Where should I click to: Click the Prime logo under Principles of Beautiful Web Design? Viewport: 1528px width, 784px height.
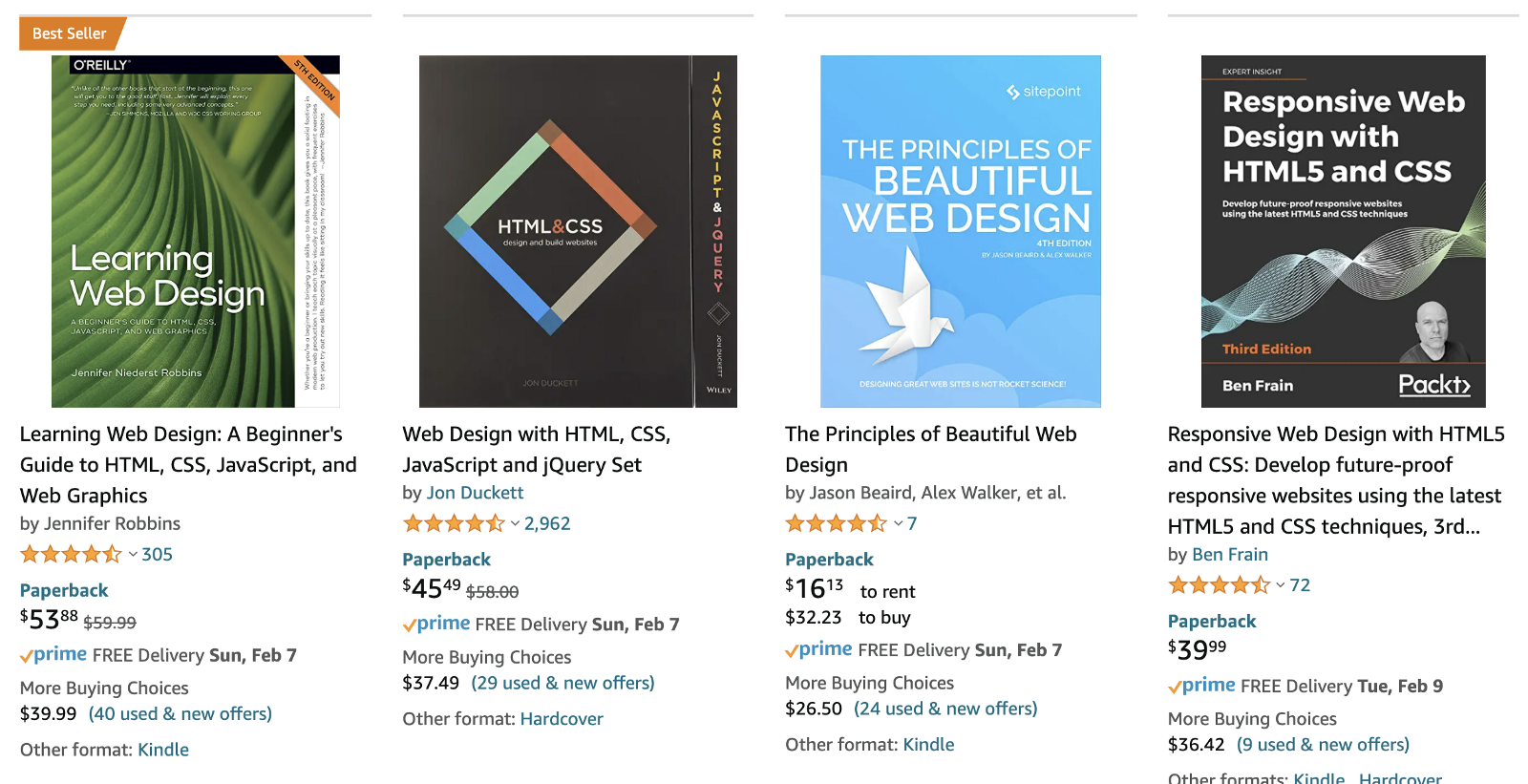click(819, 649)
